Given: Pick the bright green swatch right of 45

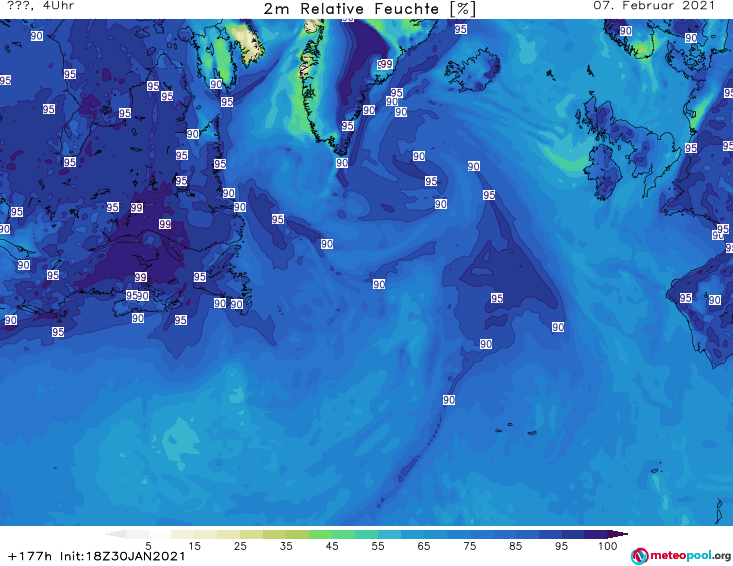Looking at the screenshot, I should (x=343, y=534).
